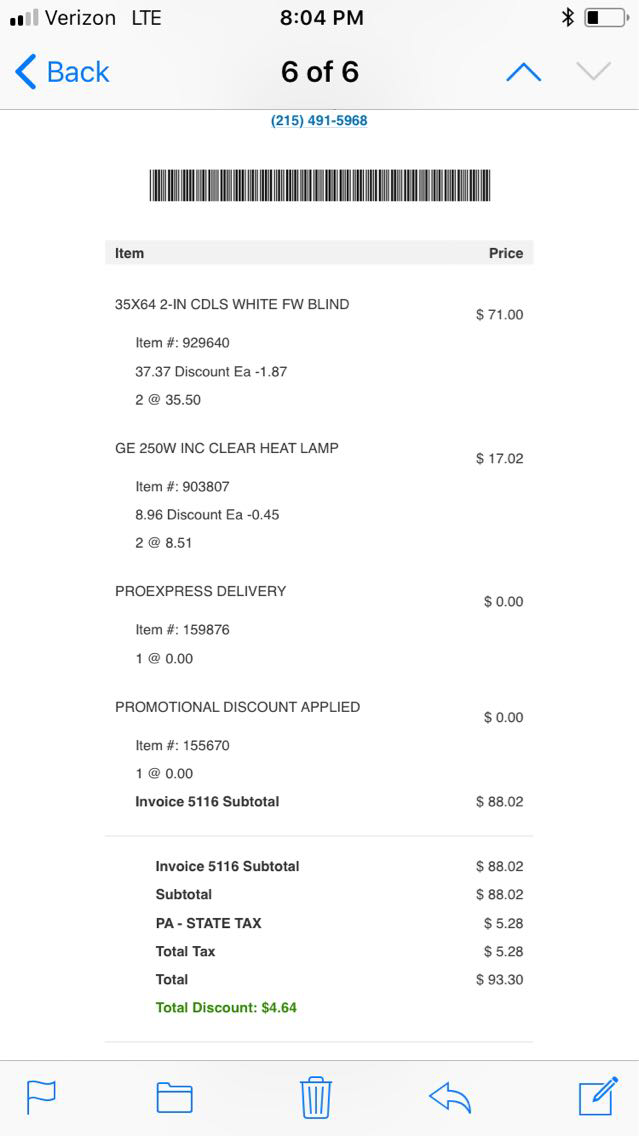Select the 35X64 white blind item line

pos(232,304)
